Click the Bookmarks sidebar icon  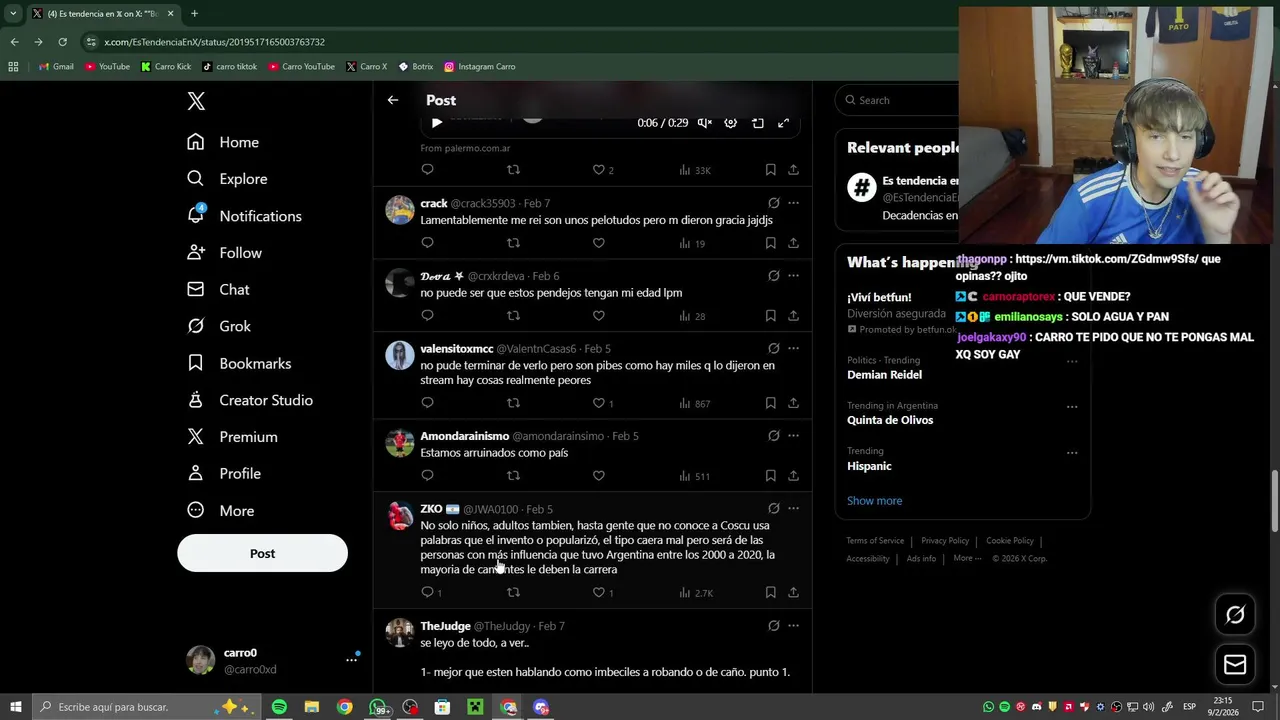tap(196, 363)
